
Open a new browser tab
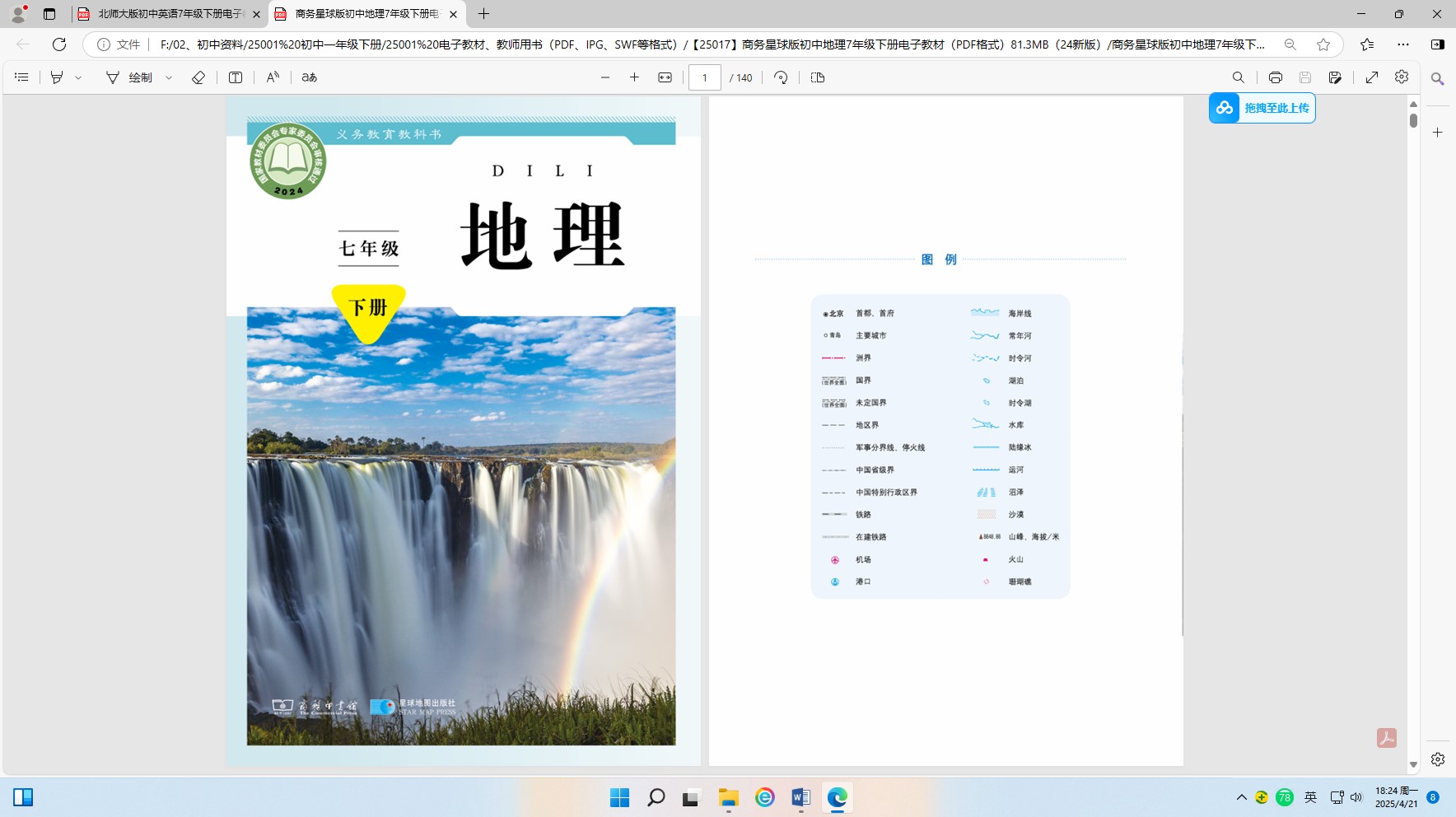click(x=483, y=14)
